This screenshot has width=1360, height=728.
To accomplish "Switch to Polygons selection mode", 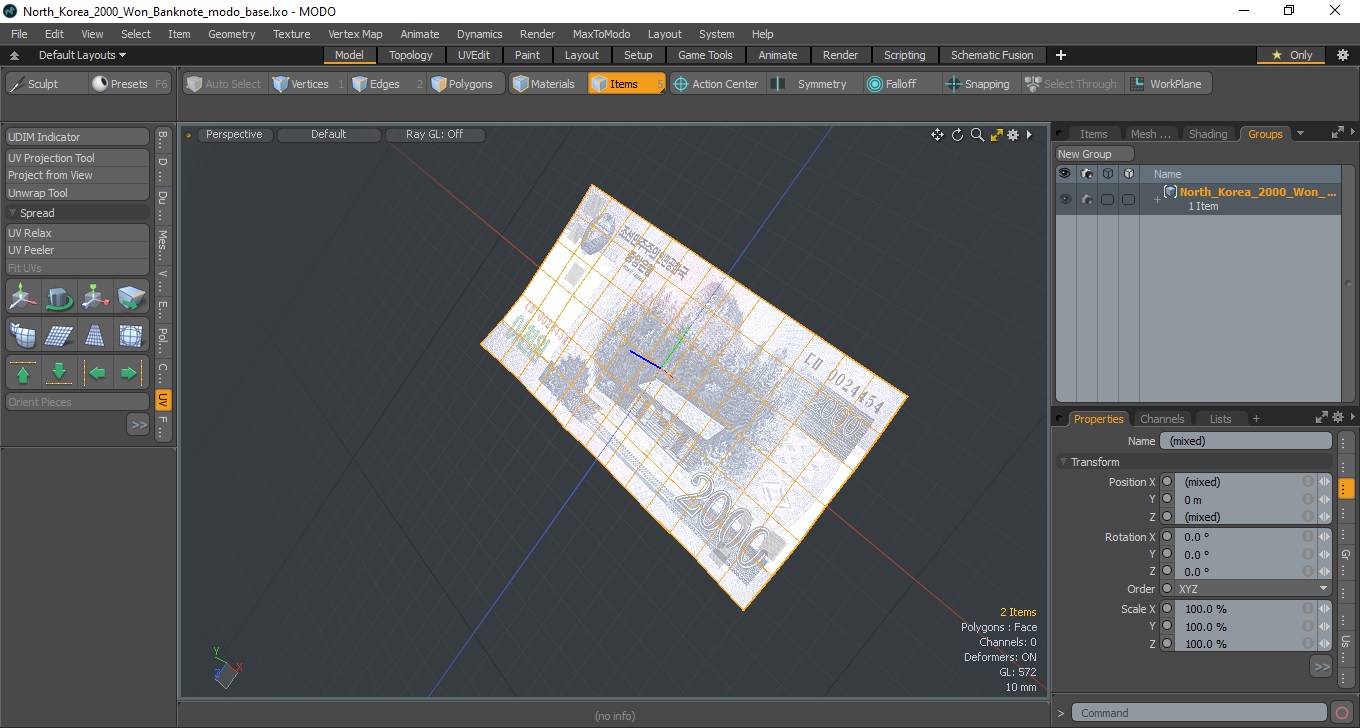I will tap(464, 84).
